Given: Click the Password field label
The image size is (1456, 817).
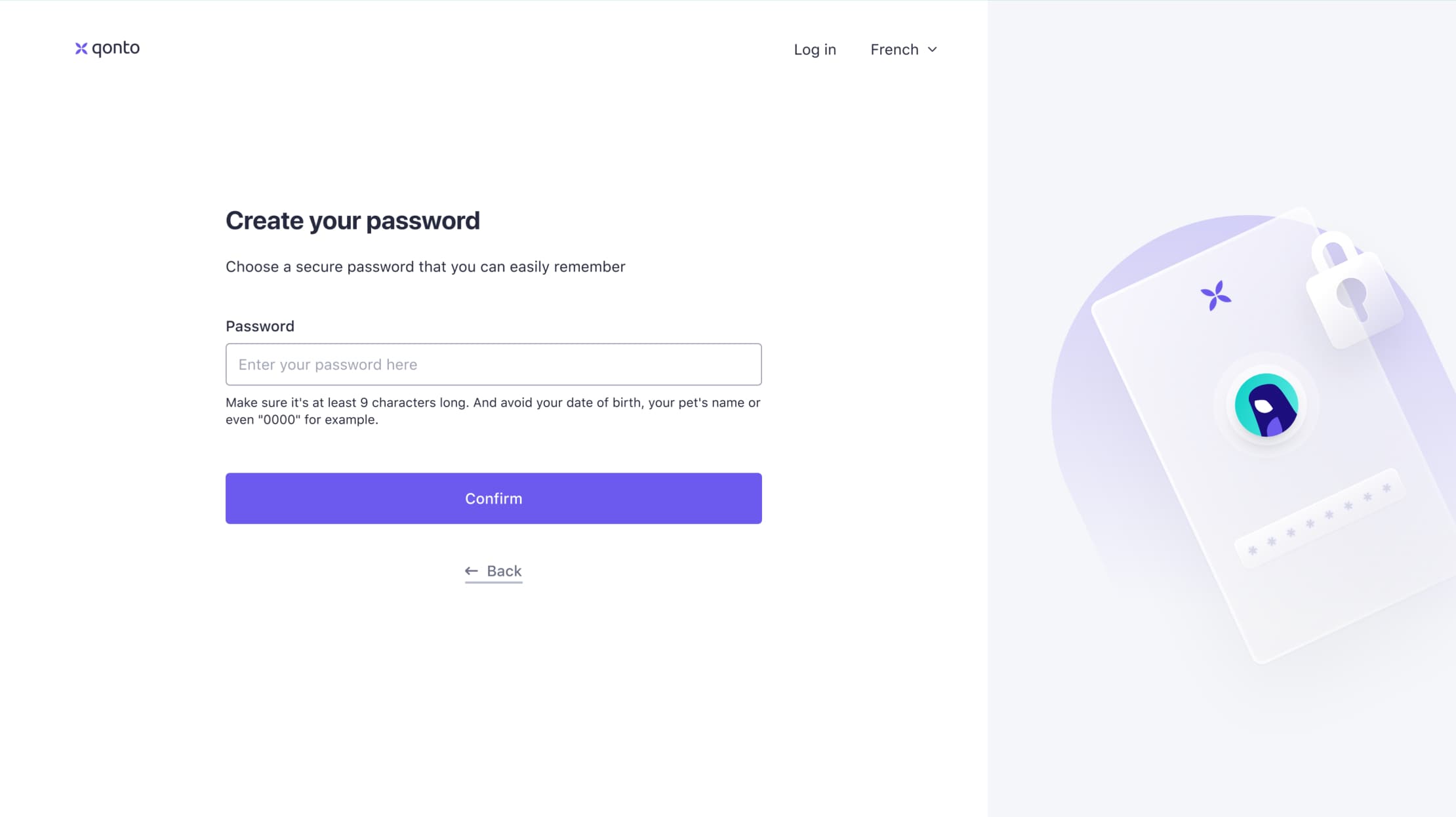Looking at the screenshot, I should tap(260, 327).
